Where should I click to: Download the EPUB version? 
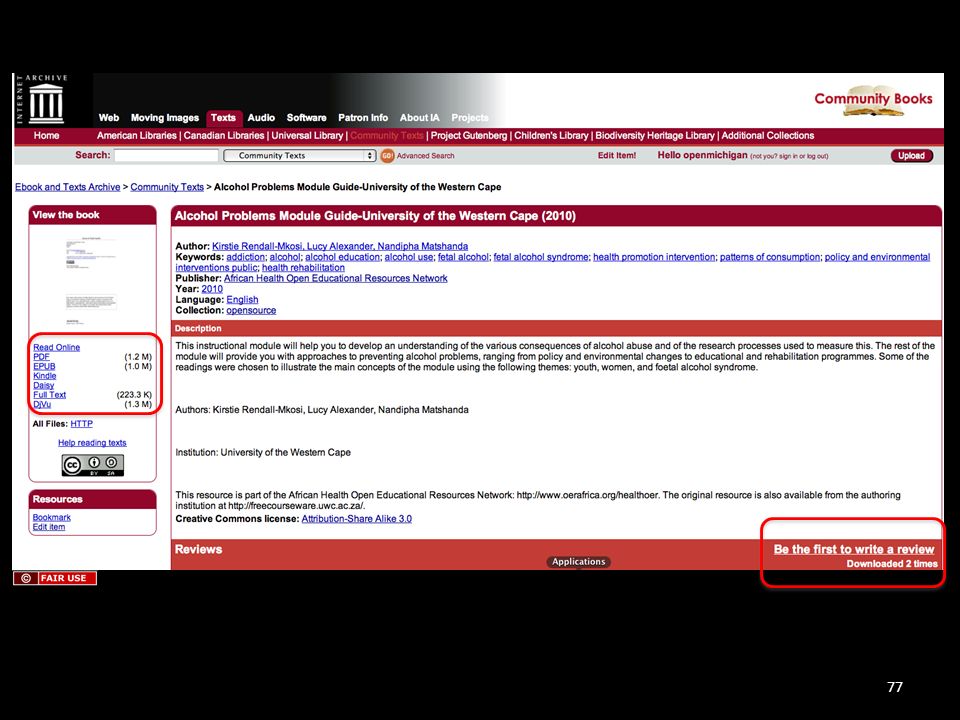pos(44,366)
